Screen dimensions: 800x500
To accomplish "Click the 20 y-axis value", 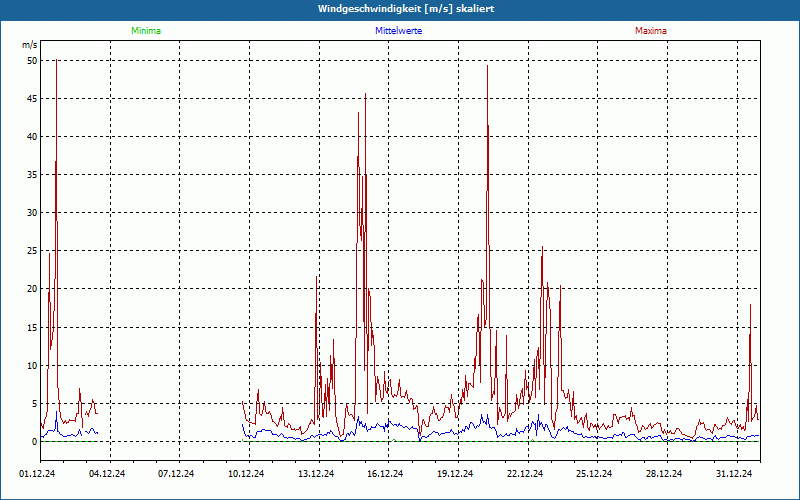I will coord(32,289).
